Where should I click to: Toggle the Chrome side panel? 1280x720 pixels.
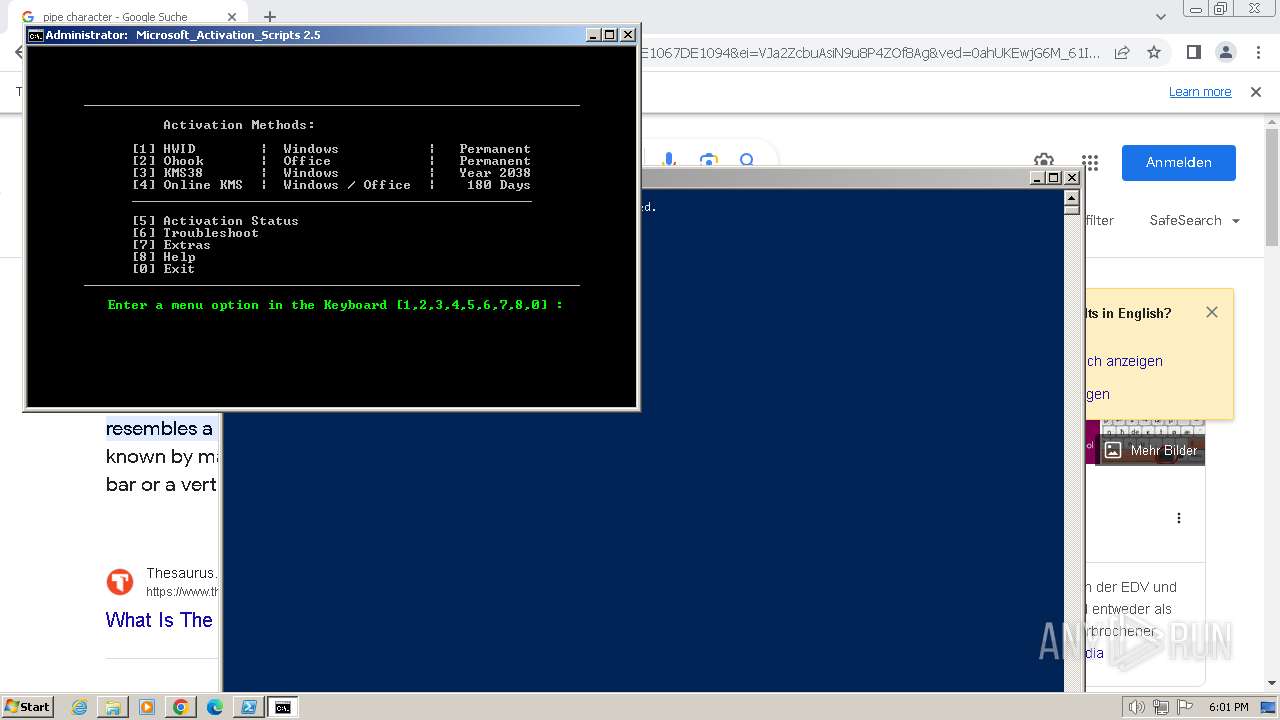point(1193,53)
